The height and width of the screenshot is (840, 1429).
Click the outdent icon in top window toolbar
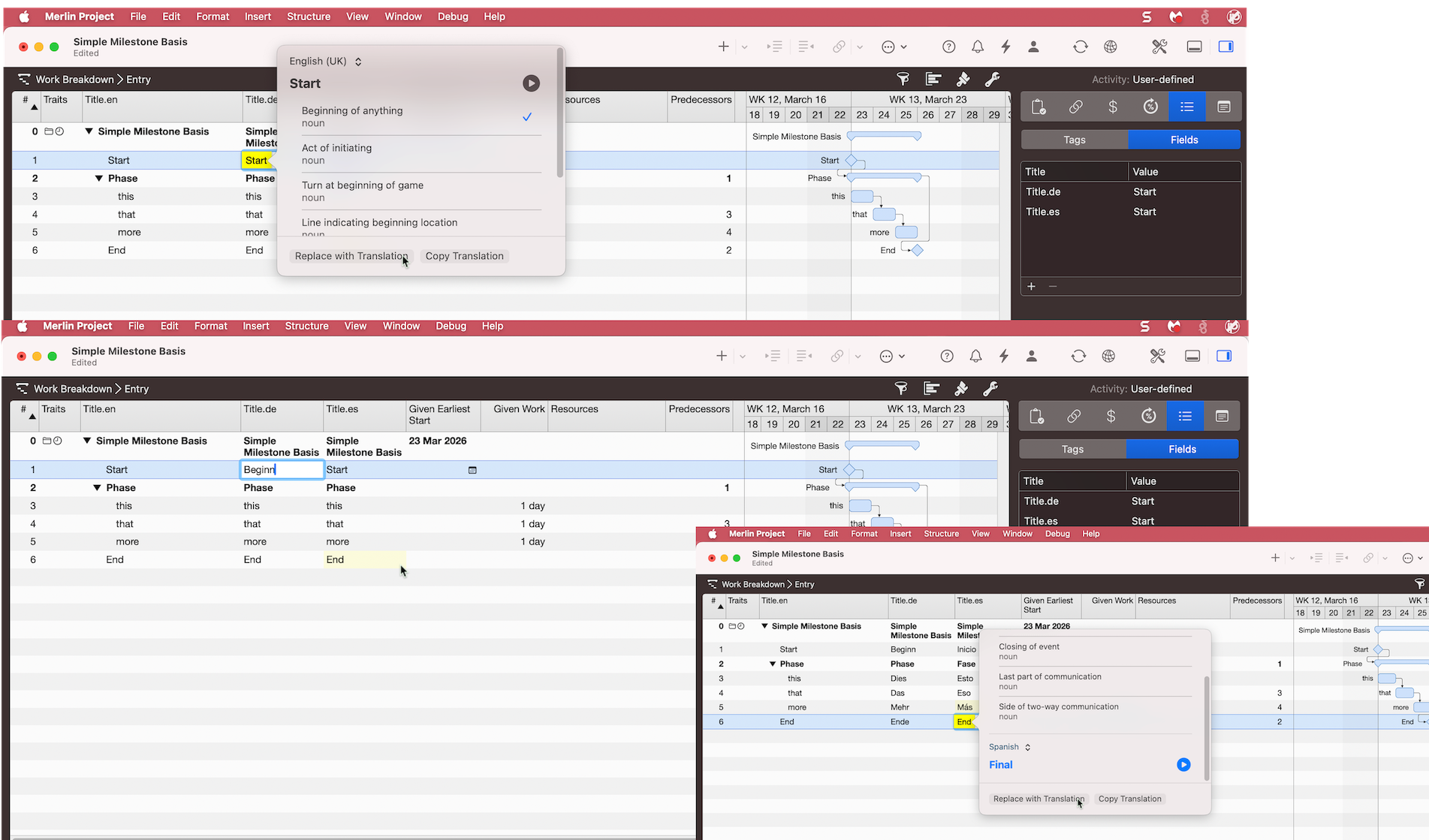(x=806, y=47)
